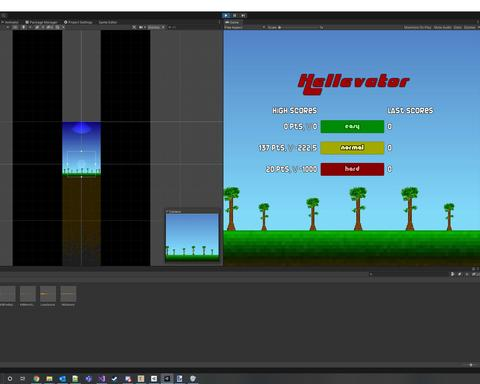Open Unity Hub white icon in taskbar
The image size is (480, 384).
154,379
